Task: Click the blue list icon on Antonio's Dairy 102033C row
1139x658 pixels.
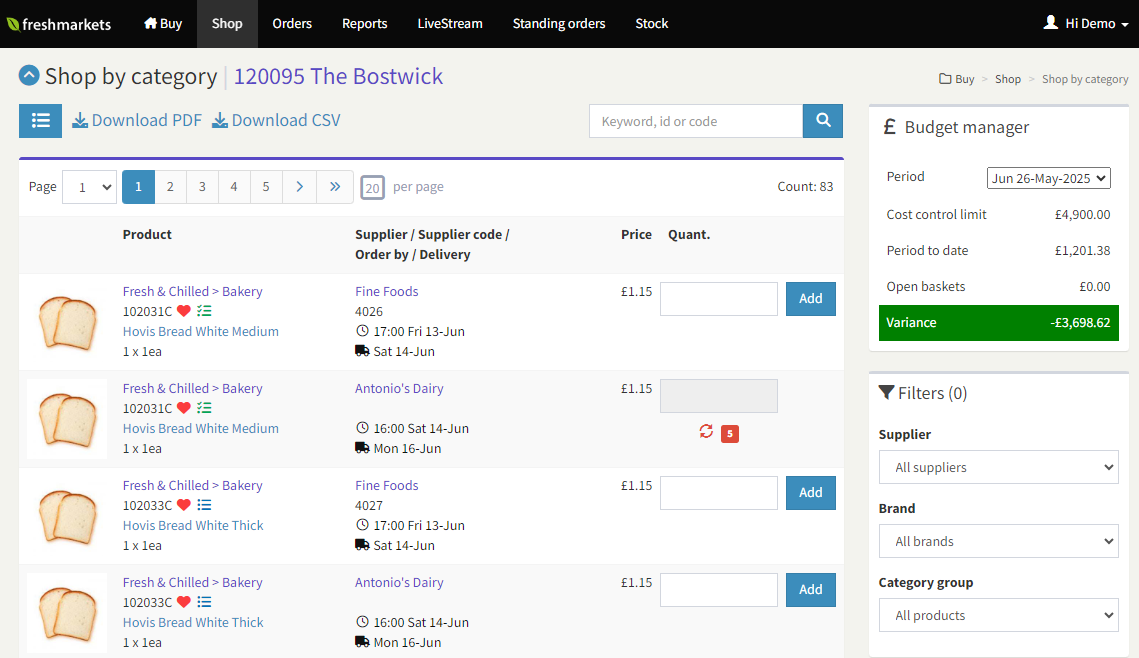Action: click(x=204, y=602)
